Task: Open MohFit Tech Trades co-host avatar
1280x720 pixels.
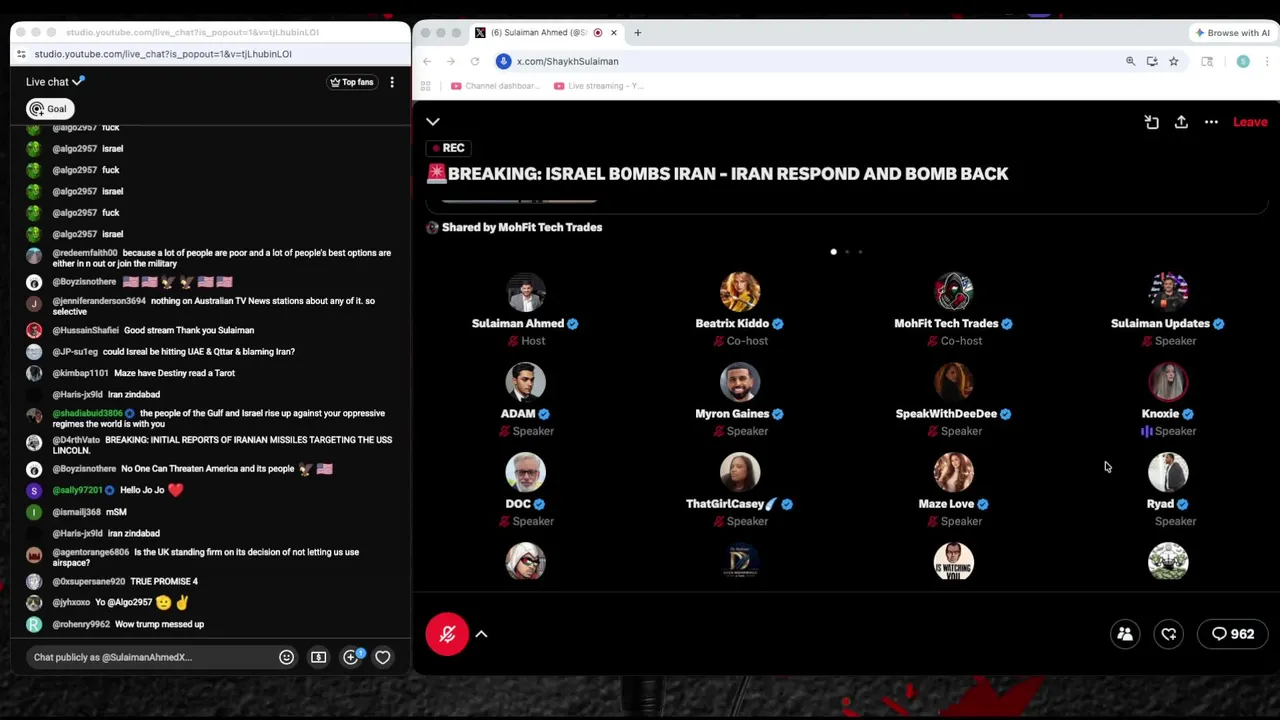Action: [x=954, y=292]
